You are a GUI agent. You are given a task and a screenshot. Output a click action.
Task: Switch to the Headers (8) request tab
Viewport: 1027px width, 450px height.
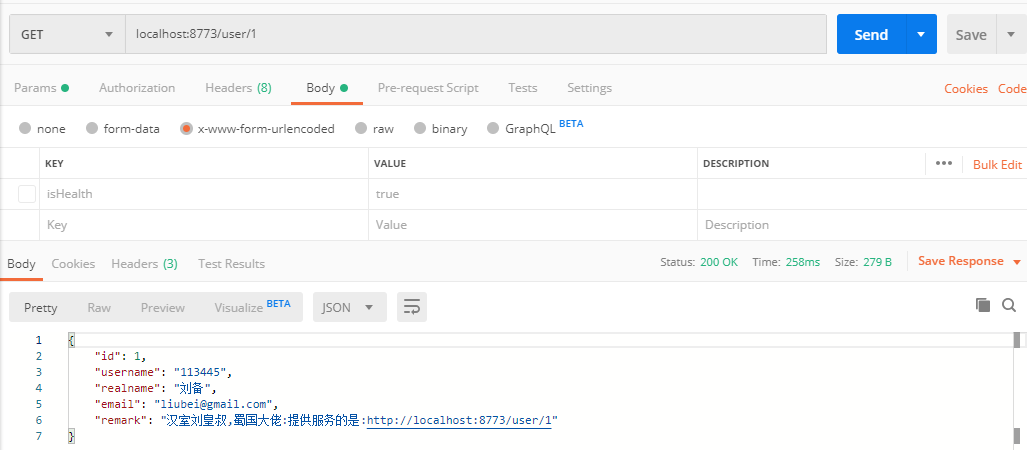[238, 88]
